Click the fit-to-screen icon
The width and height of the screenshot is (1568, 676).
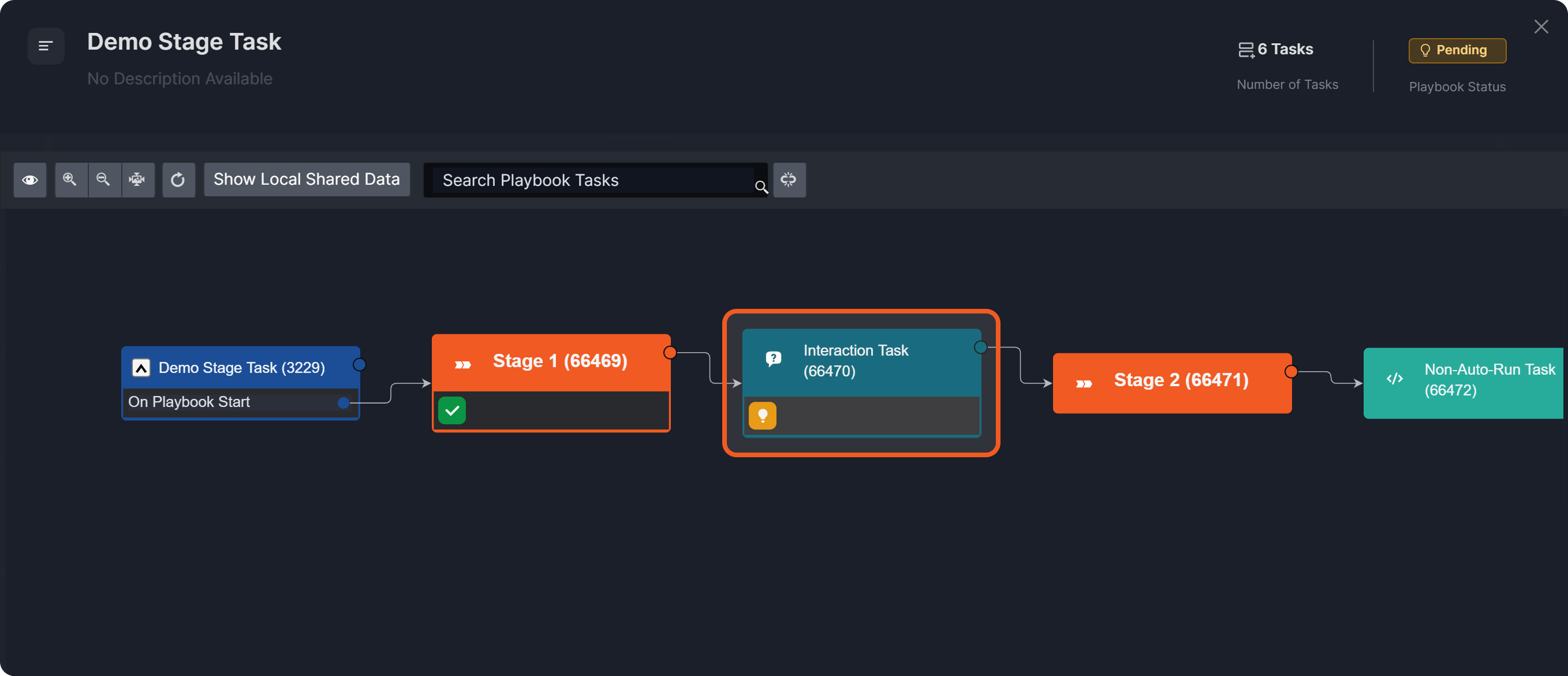pyautogui.click(x=137, y=180)
